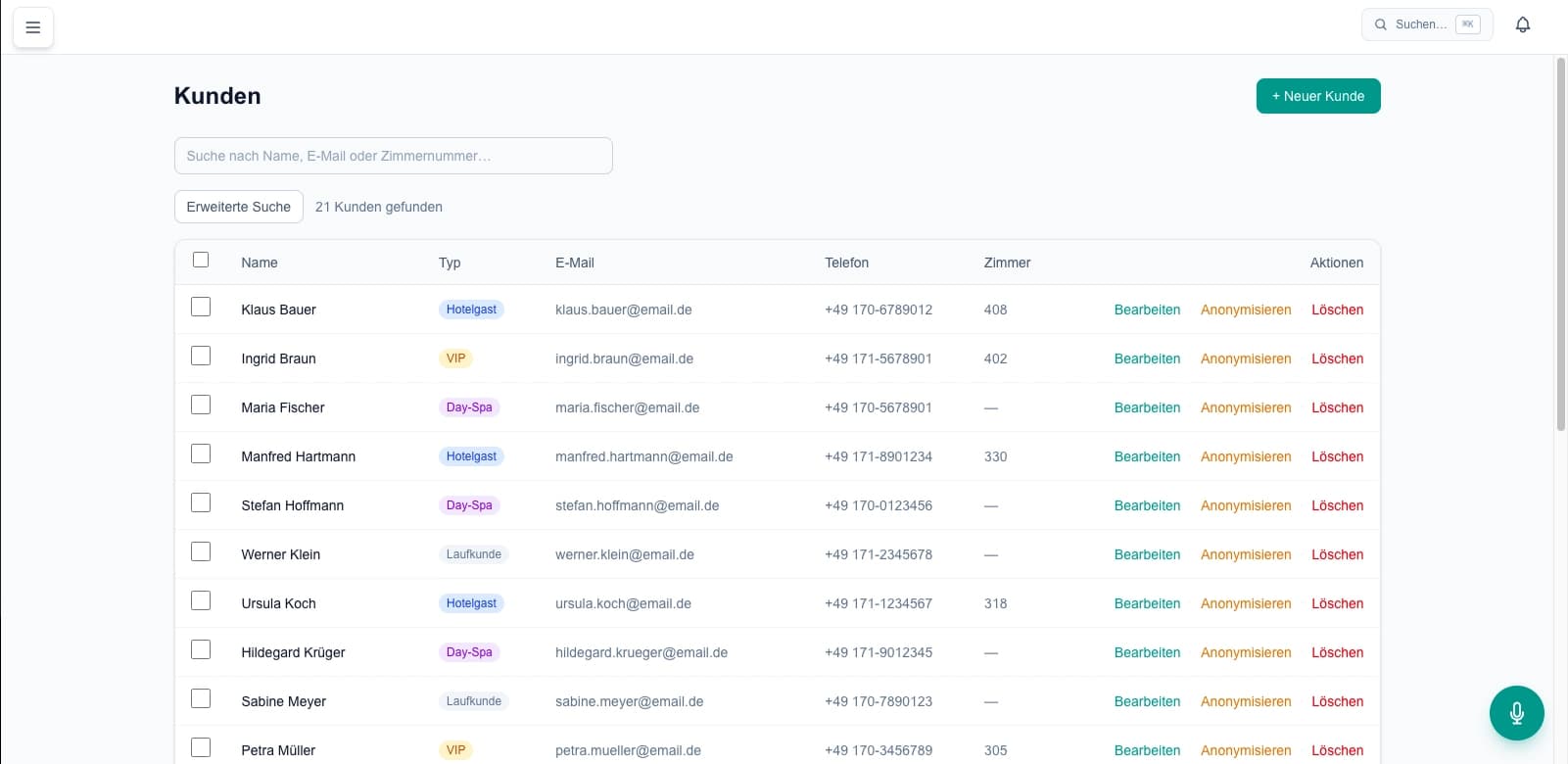Select the Maria Fischer row checkbox

tap(201, 406)
